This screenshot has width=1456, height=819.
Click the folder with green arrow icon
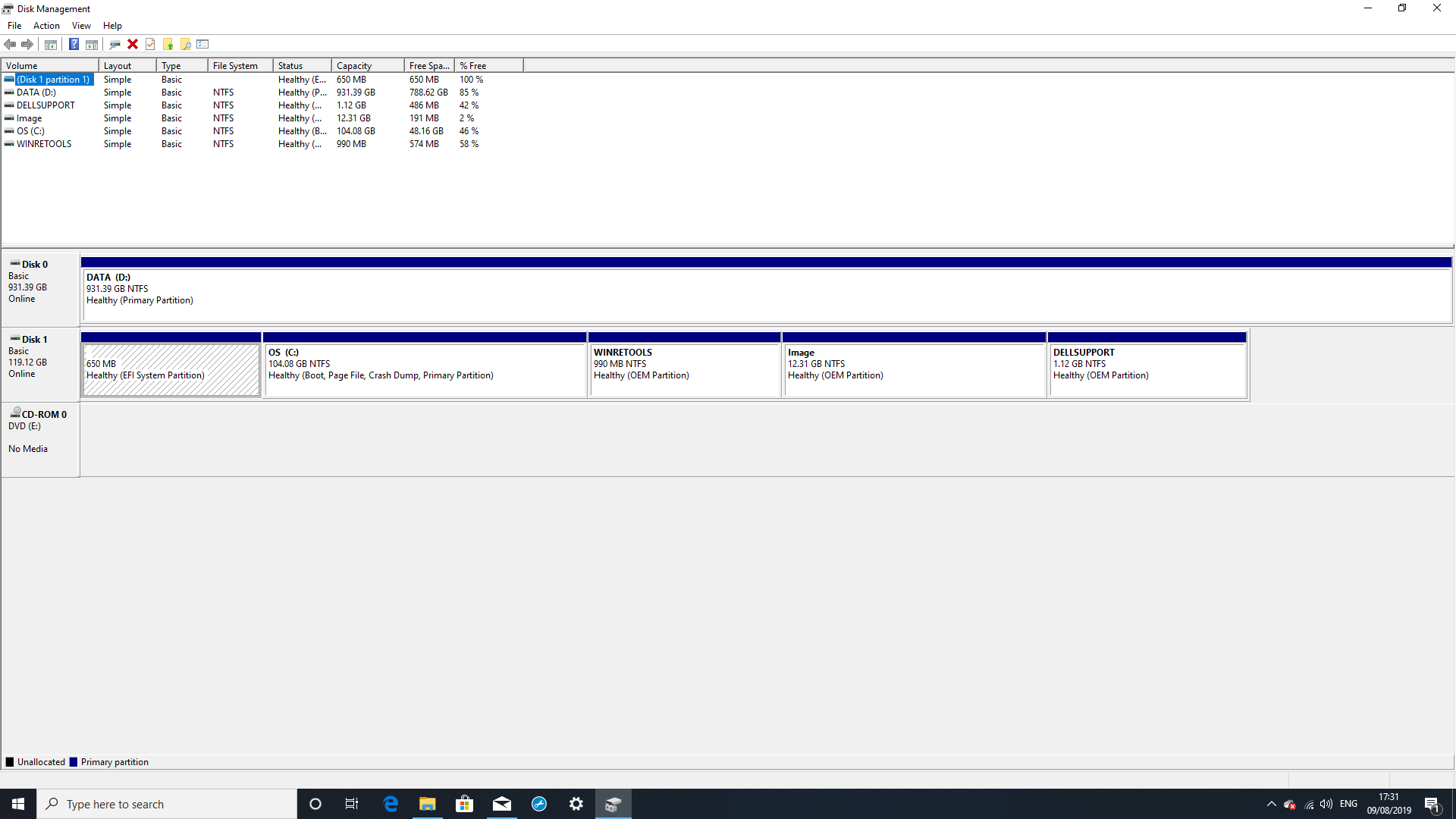pos(168,44)
